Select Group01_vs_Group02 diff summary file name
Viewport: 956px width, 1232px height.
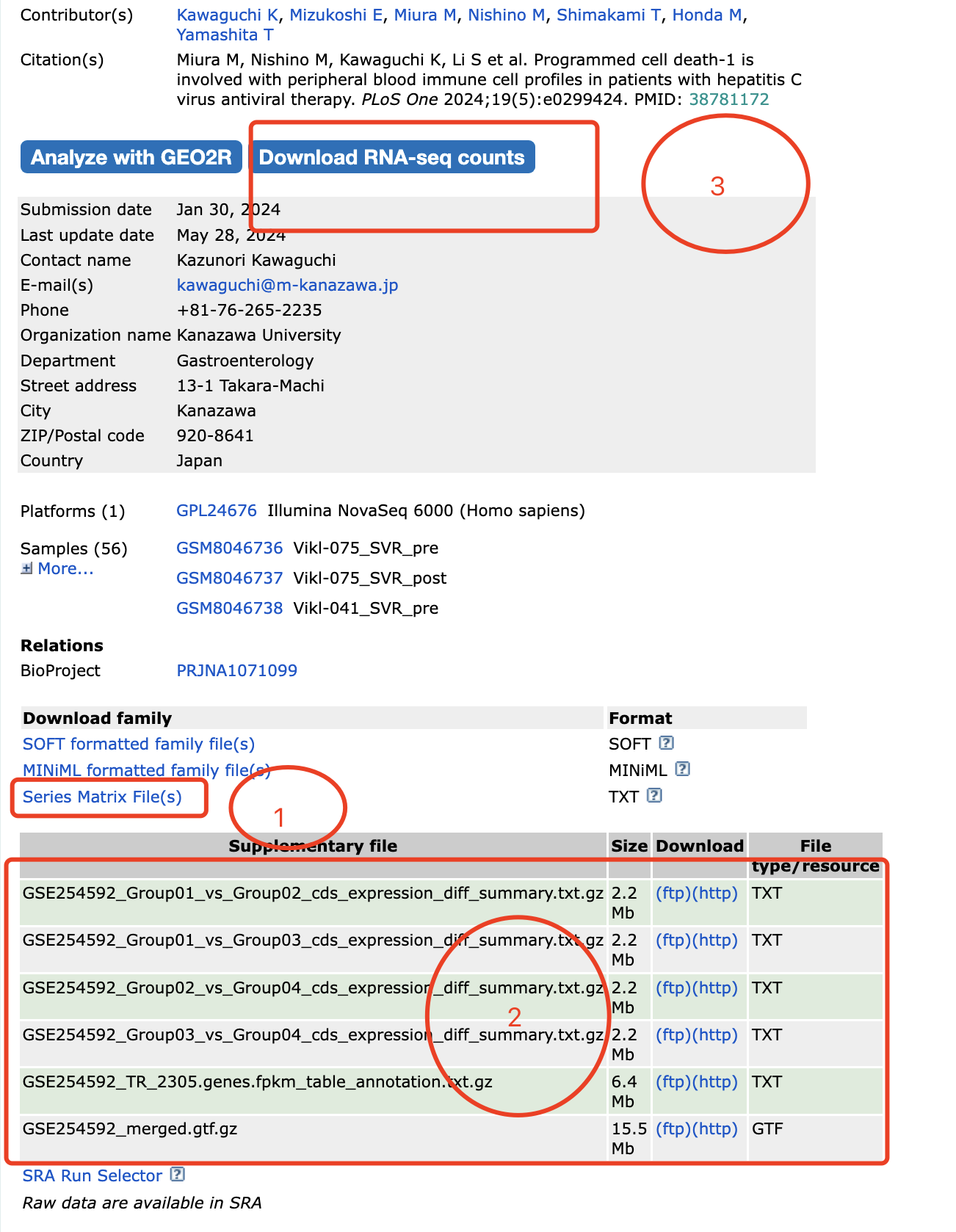(314, 893)
